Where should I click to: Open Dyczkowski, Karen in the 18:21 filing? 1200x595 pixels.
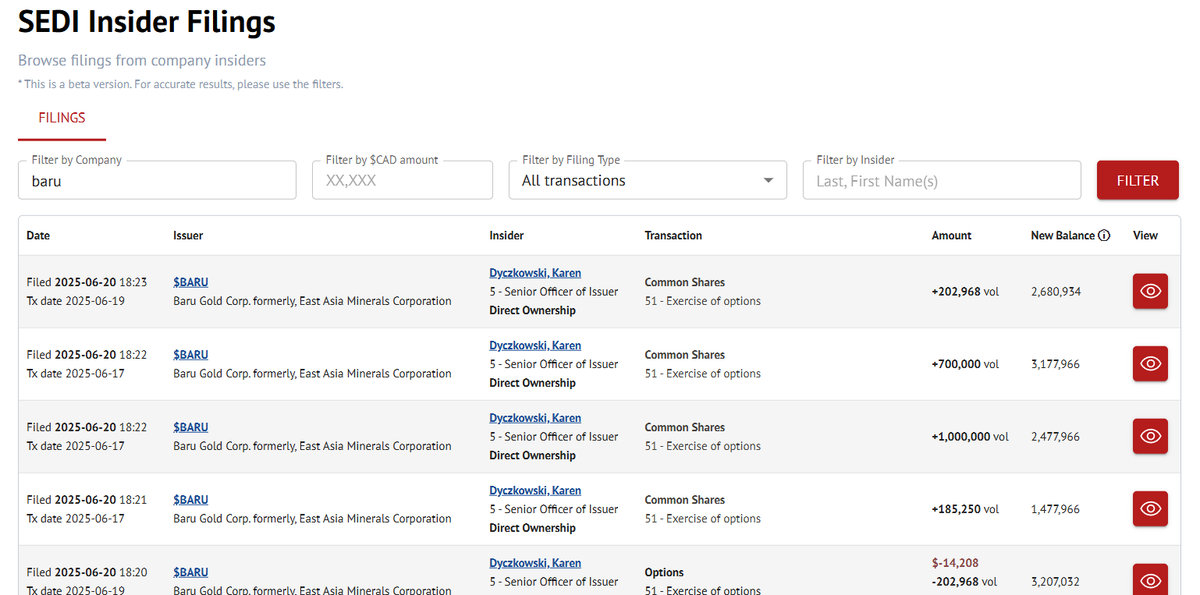point(535,491)
